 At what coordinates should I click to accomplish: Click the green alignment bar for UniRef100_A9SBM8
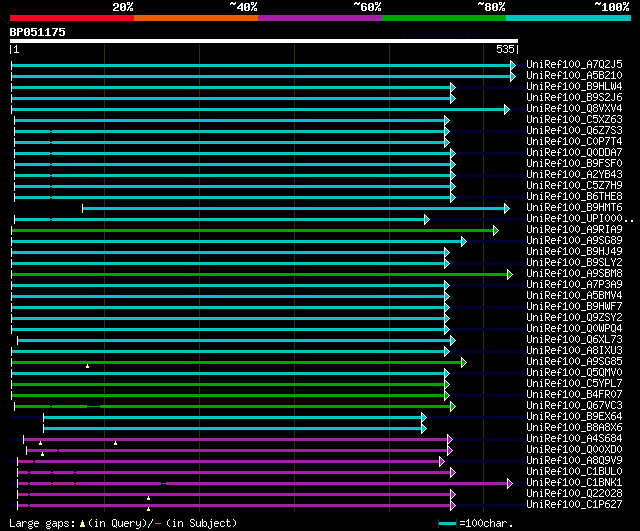[x=262, y=275]
